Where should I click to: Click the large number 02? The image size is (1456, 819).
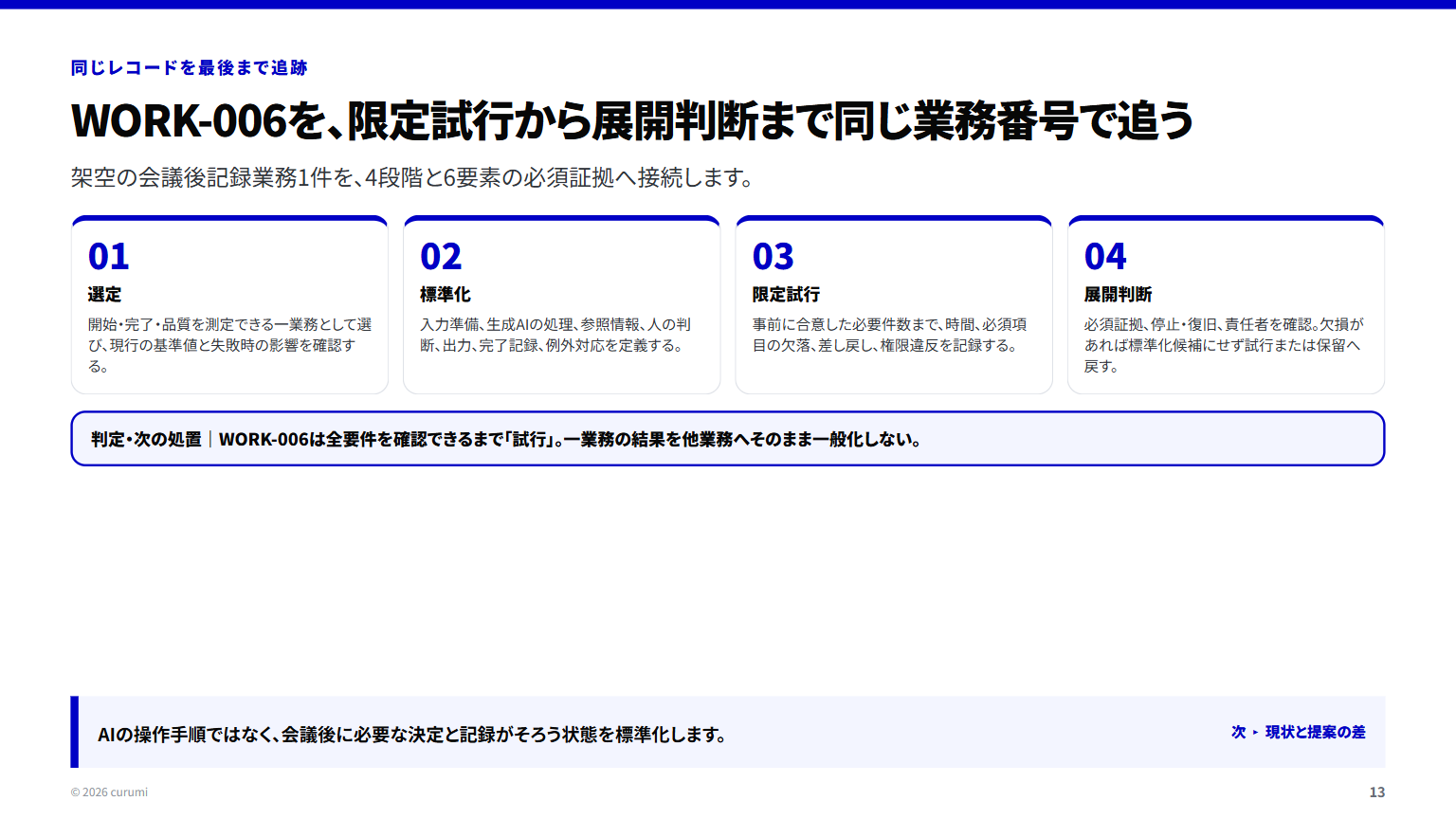441,257
